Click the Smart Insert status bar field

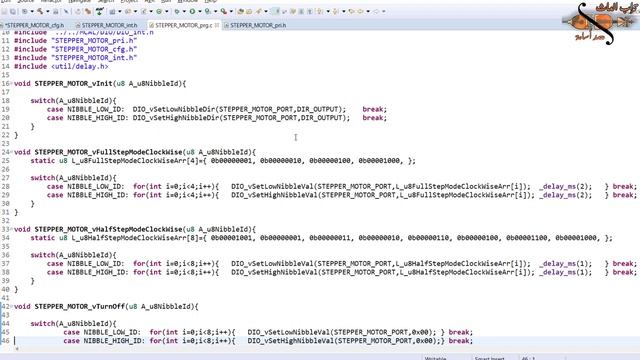pos(489,358)
